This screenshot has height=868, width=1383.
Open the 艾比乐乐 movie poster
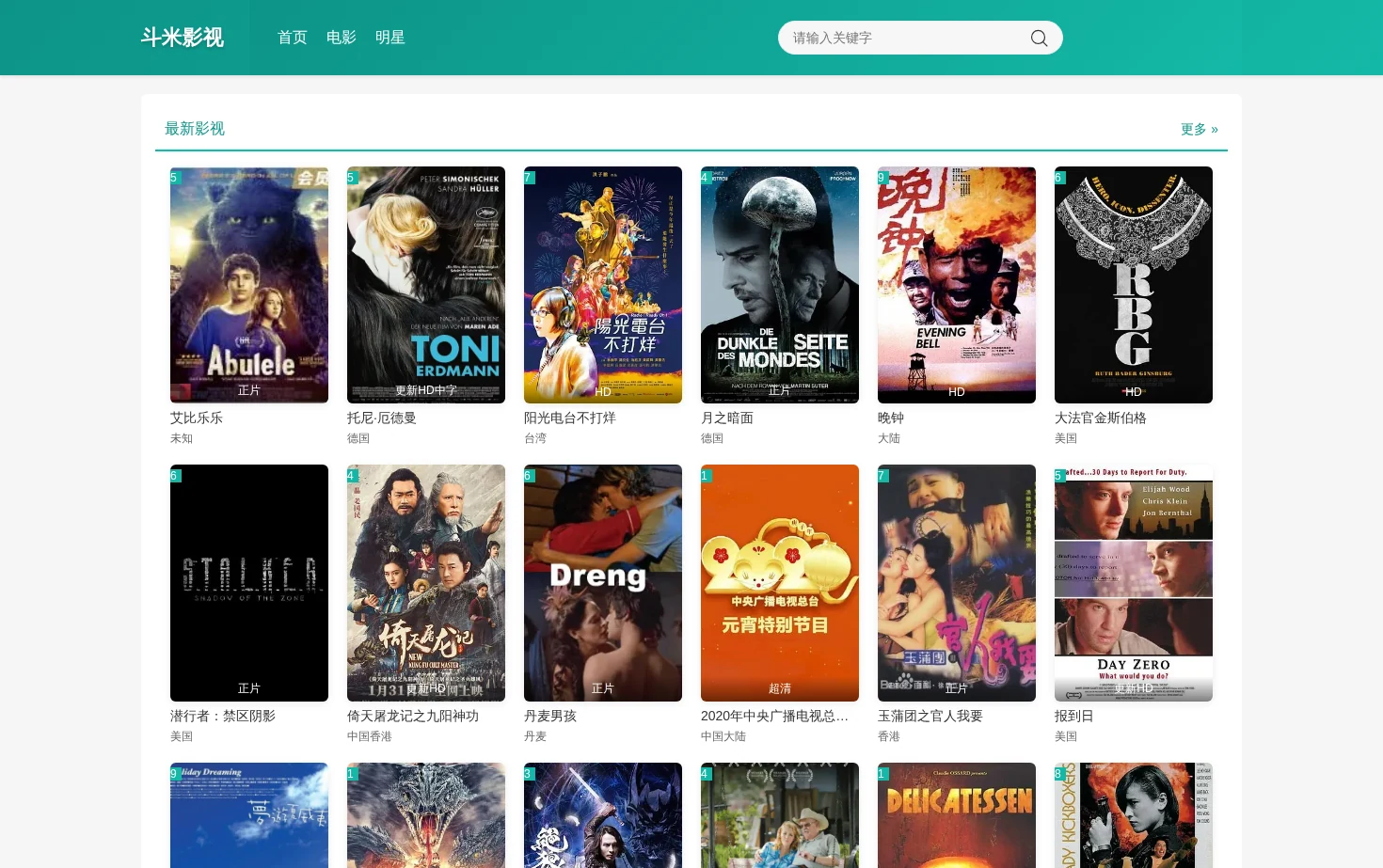(249, 285)
